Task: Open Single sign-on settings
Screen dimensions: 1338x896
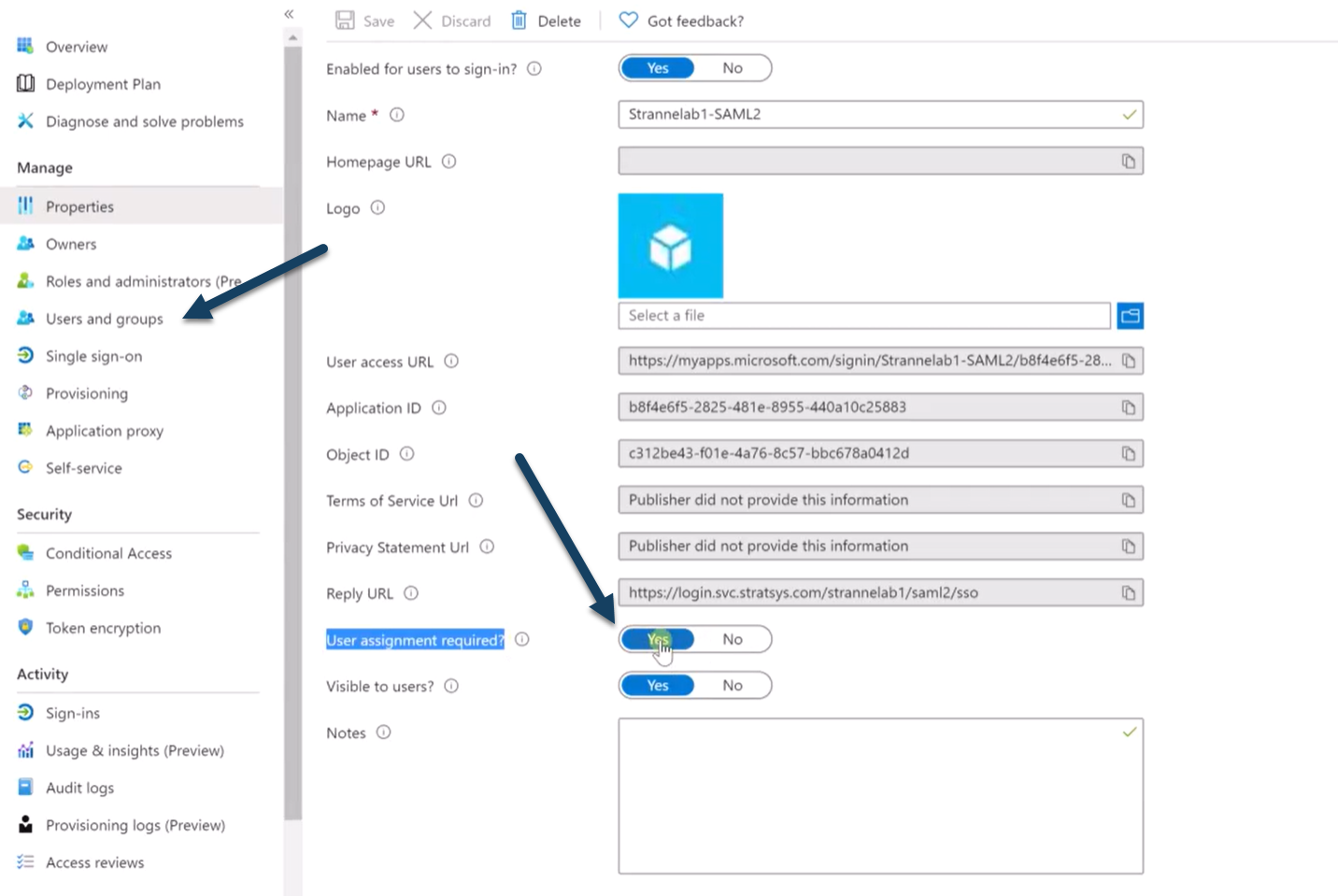Action: [x=93, y=356]
